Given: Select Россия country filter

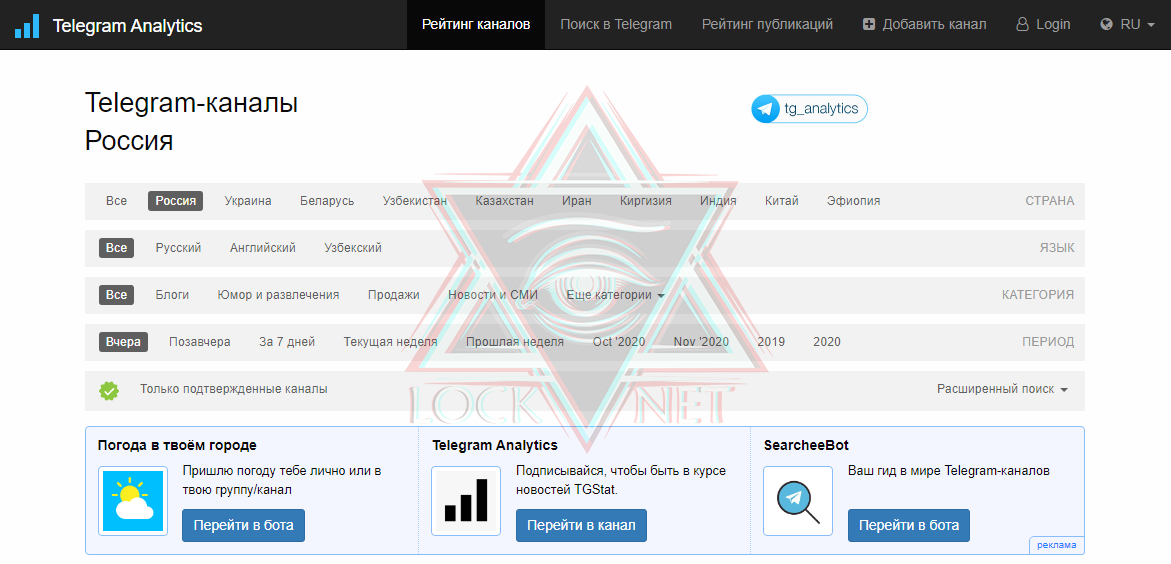Looking at the screenshot, I should click(x=176, y=201).
